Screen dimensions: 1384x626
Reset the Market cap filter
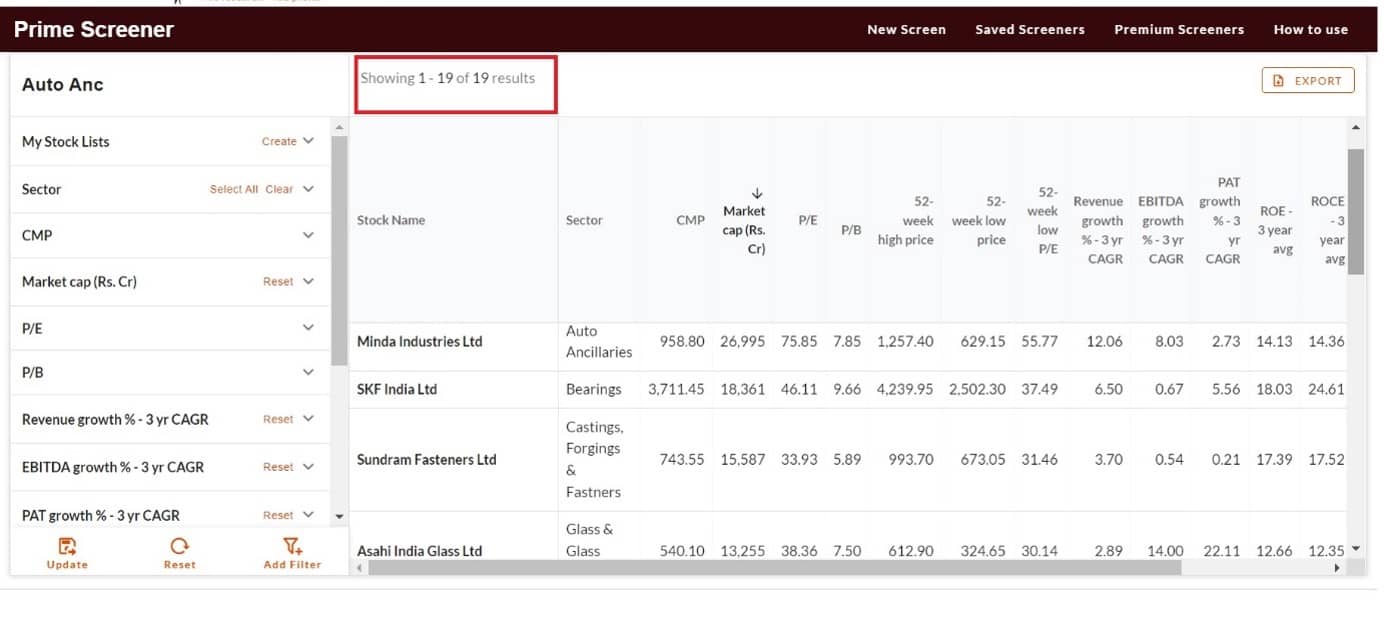(278, 282)
